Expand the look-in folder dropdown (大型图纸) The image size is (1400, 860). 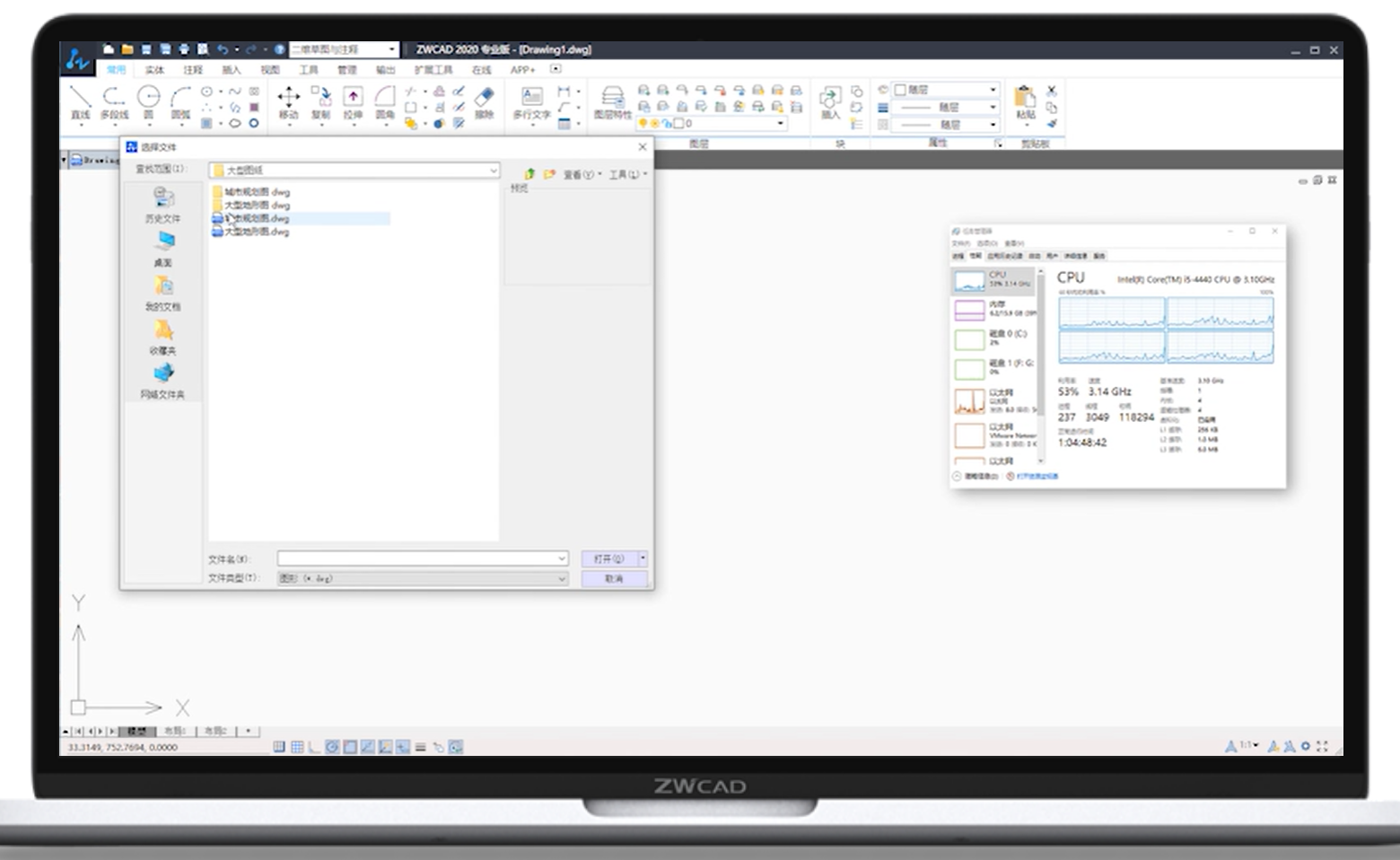pyautogui.click(x=493, y=171)
